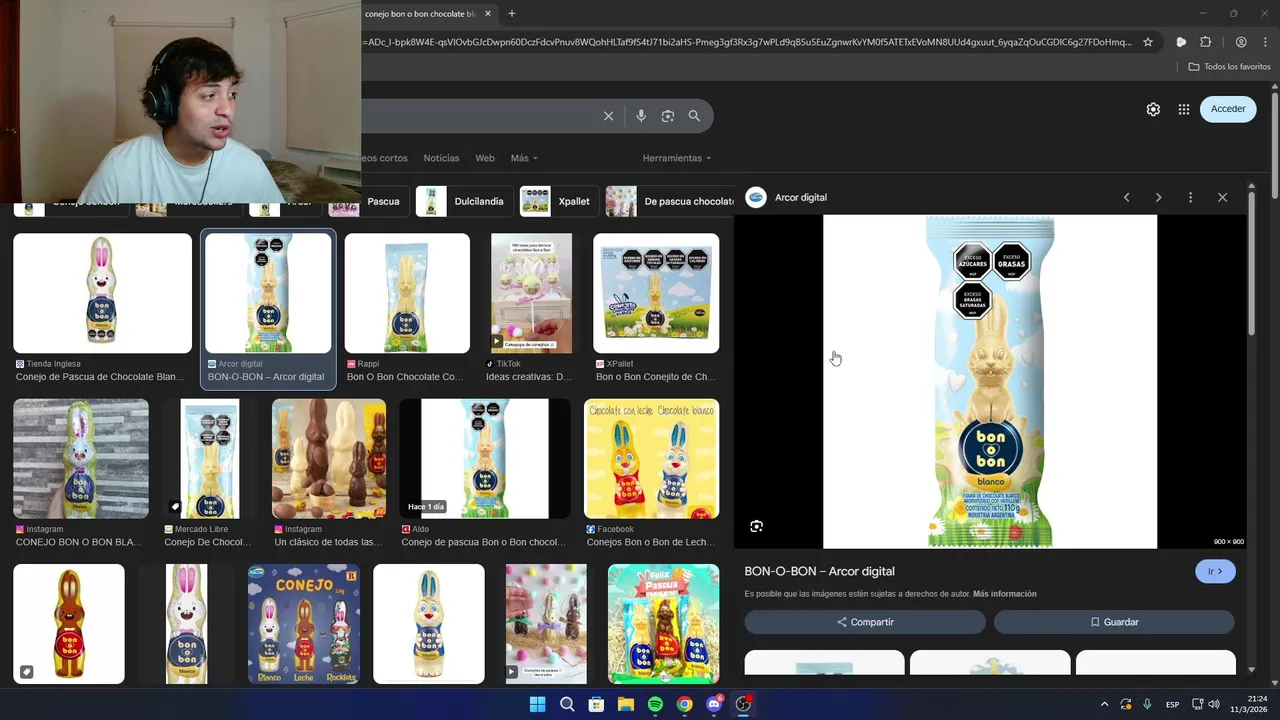Click the ESP language indicator in tray
The image size is (1280, 720).
pos(1172,704)
